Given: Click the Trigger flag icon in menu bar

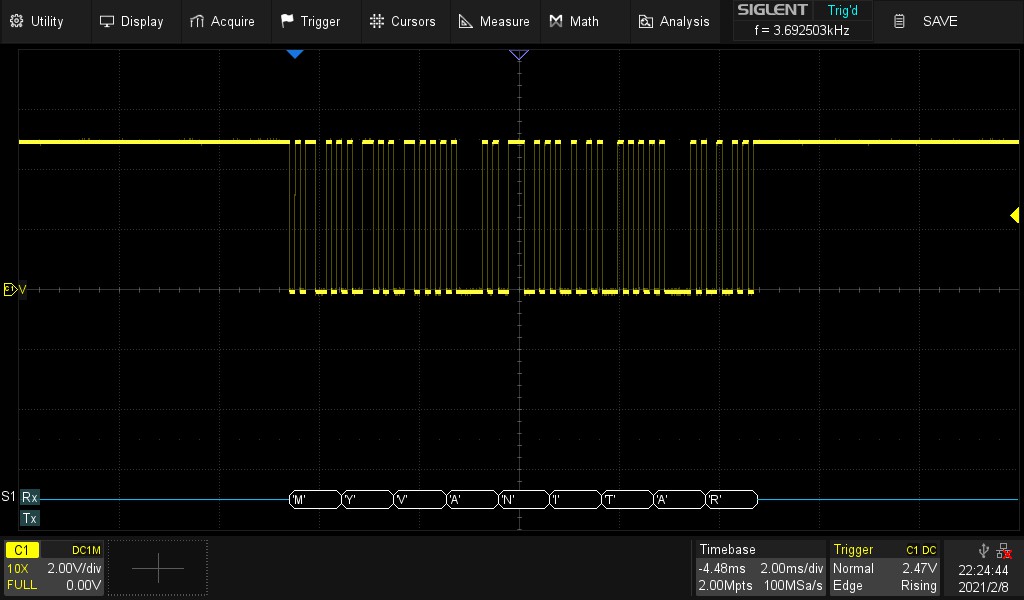Looking at the screenshot, I should (x=287, y=21).
